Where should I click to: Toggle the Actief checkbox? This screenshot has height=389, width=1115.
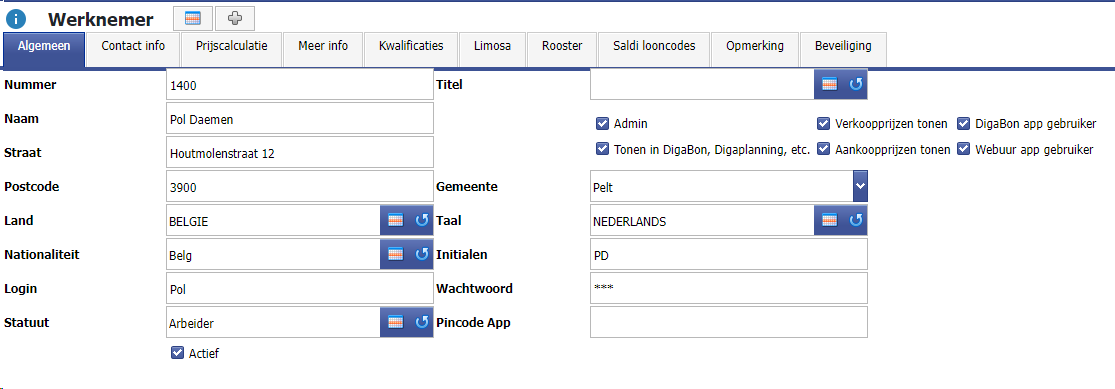point(178,353)
